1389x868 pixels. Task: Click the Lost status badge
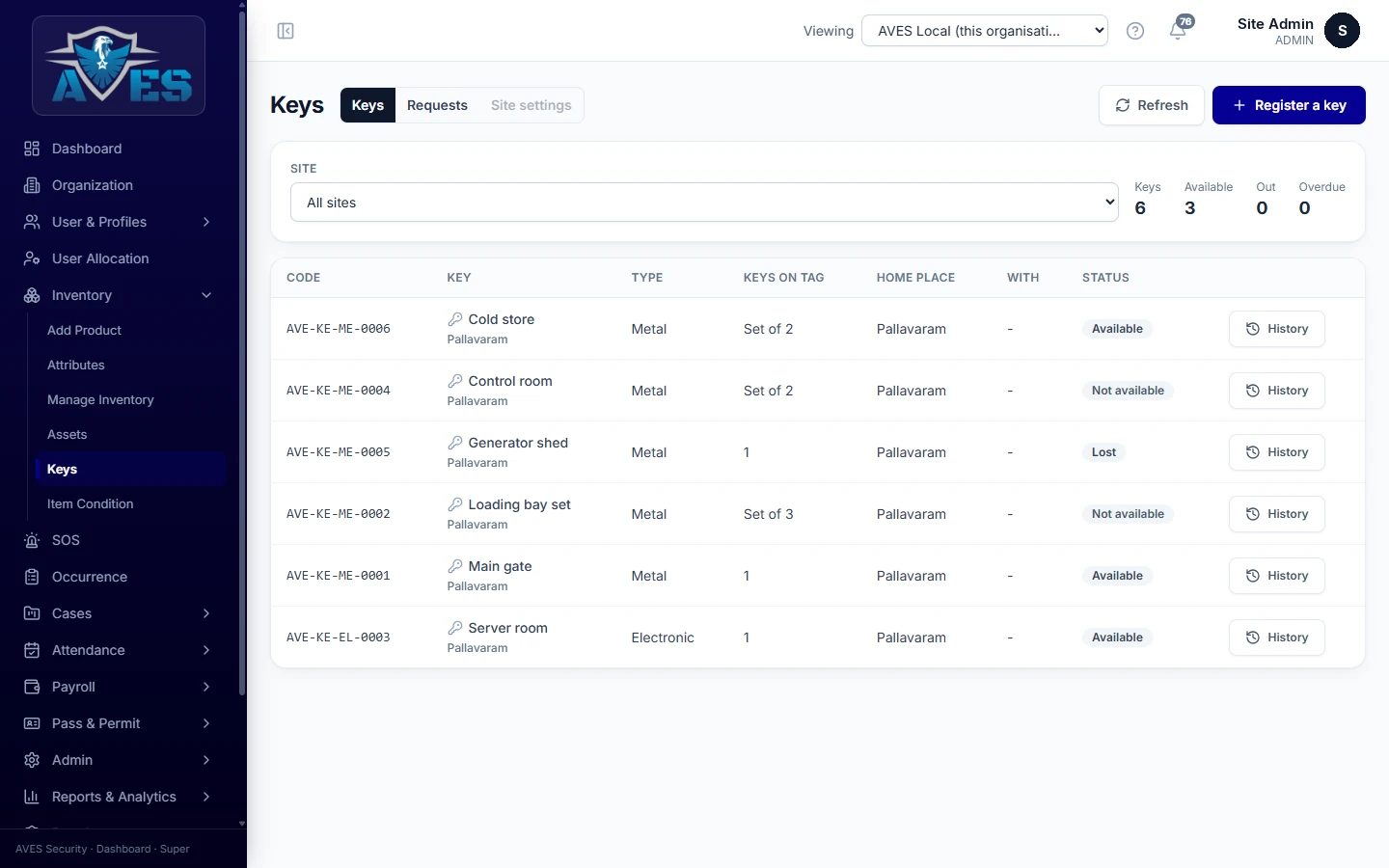1103,452
